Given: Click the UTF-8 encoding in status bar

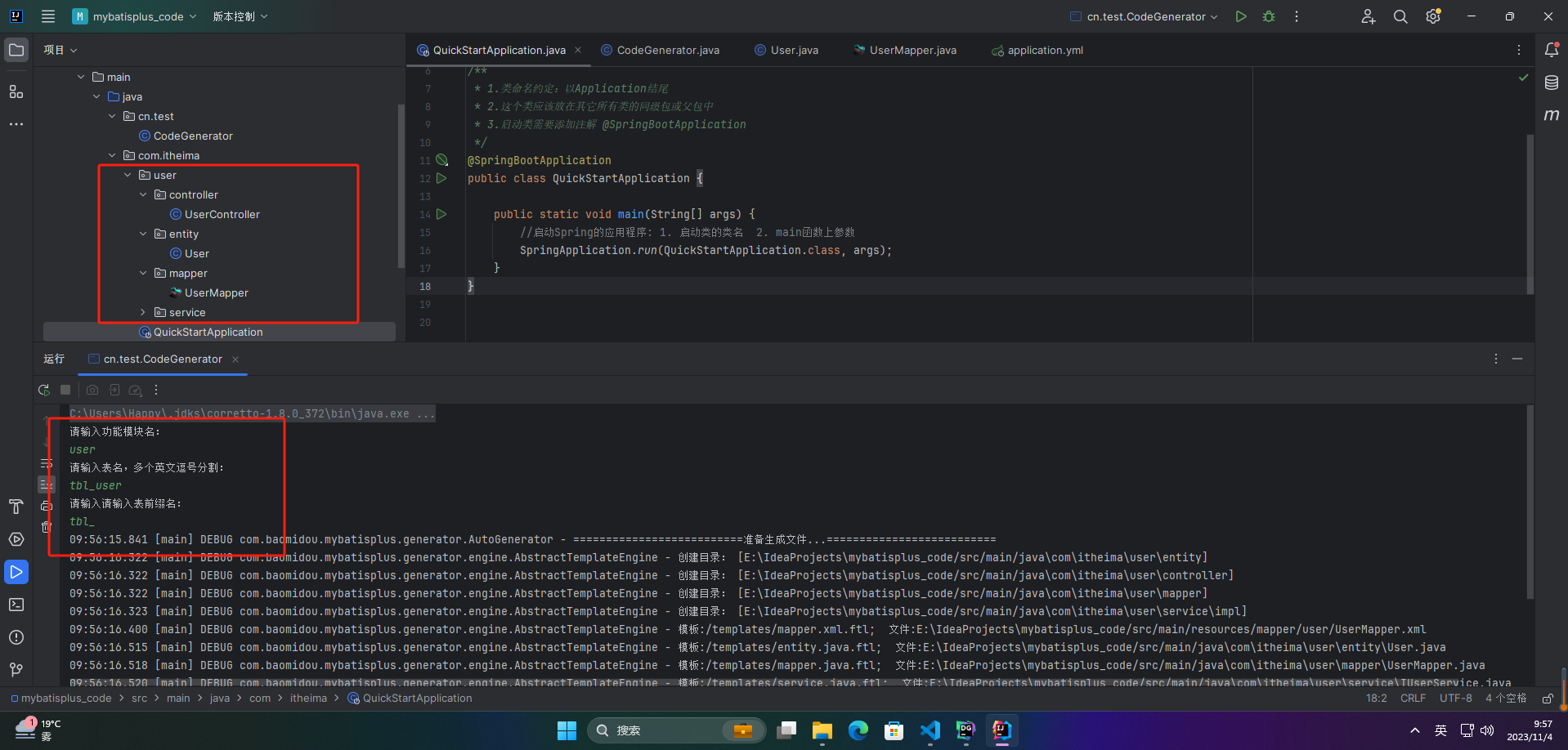Looking at the screenshot, I should (x=1455, y=699).
